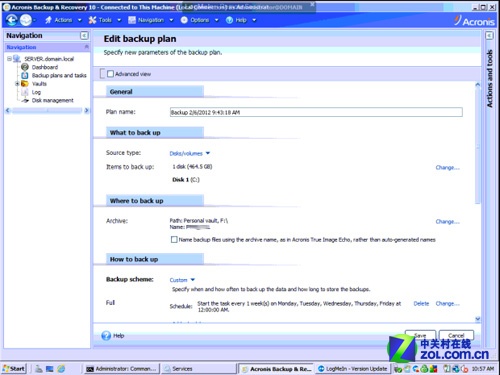This screenshot has height=375, width=500.
Task: Select SERVER.domain.local in the tree
Action: tap(49, 59)
